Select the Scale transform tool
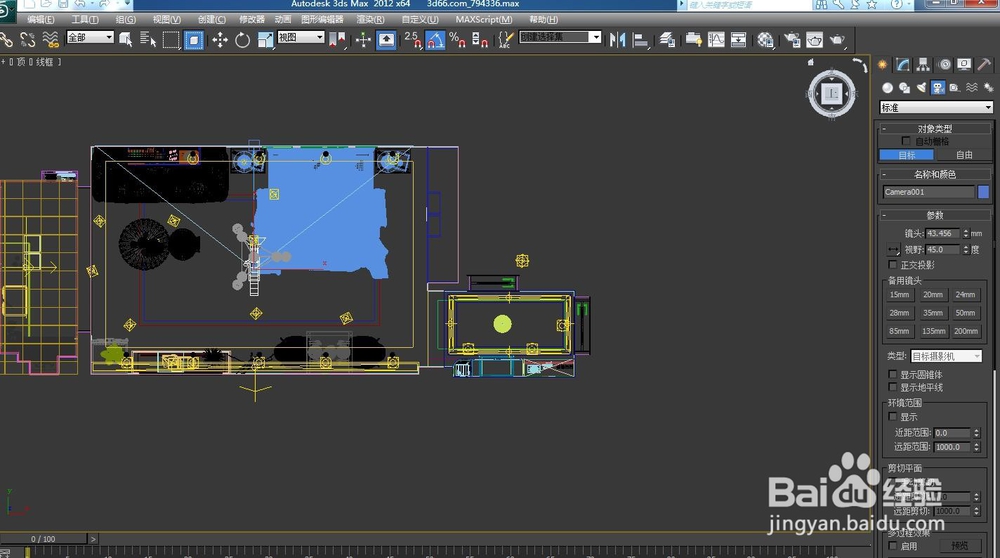 coord(265,40)
